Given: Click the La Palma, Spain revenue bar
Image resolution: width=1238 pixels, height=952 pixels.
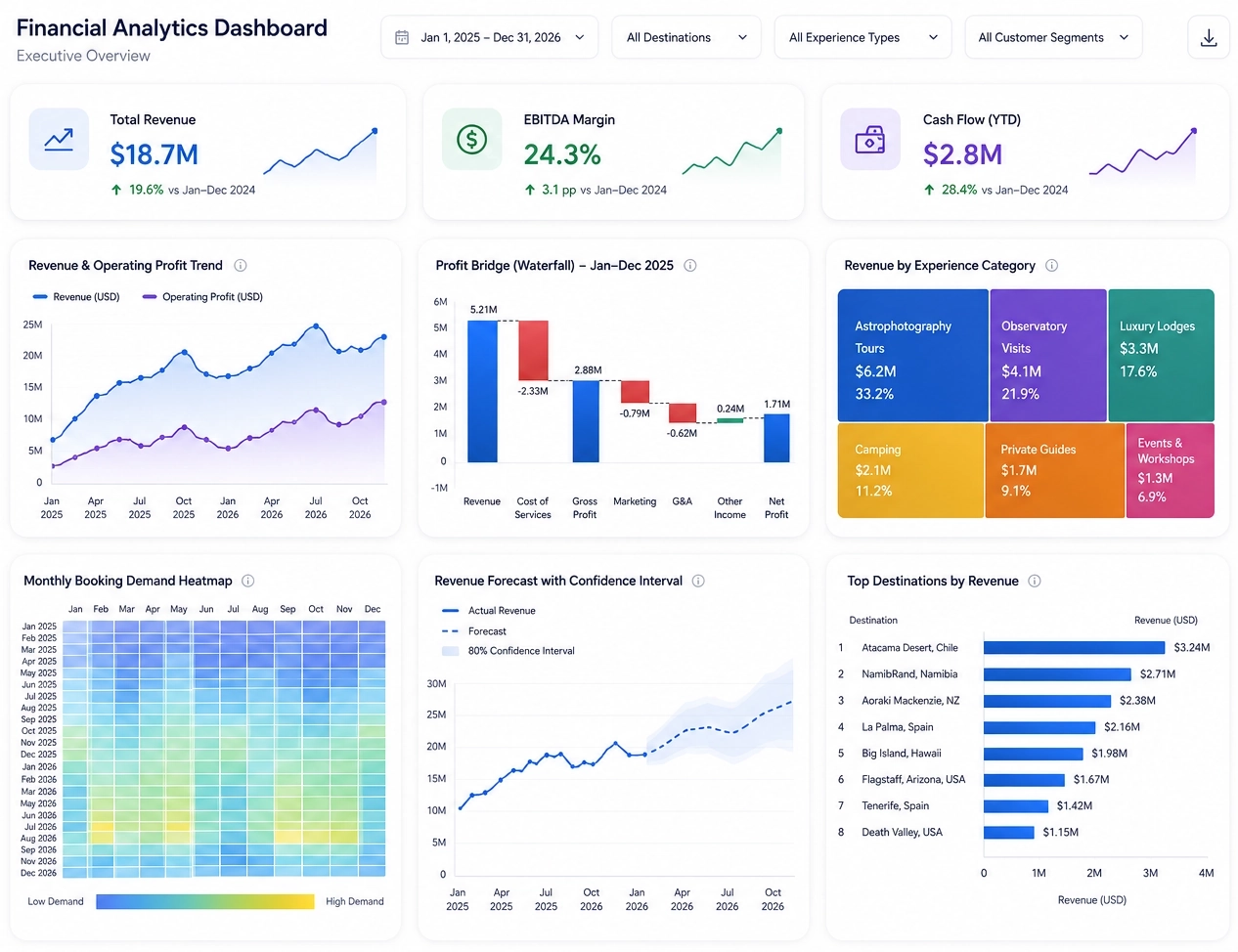Looking at the screenshot, I should pyautogui.click(x=1039, y=727).
